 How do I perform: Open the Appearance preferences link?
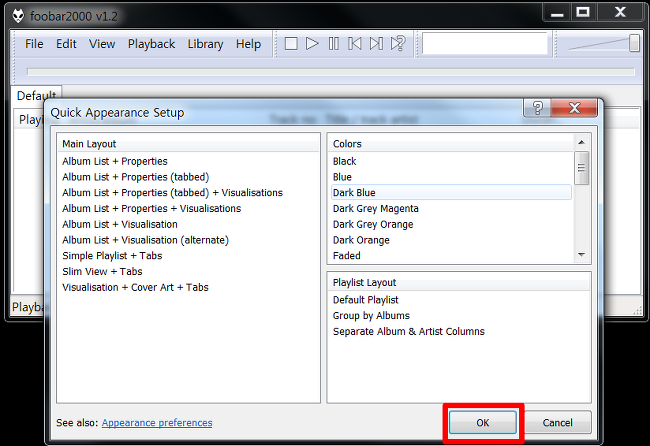tap(157, 423)
